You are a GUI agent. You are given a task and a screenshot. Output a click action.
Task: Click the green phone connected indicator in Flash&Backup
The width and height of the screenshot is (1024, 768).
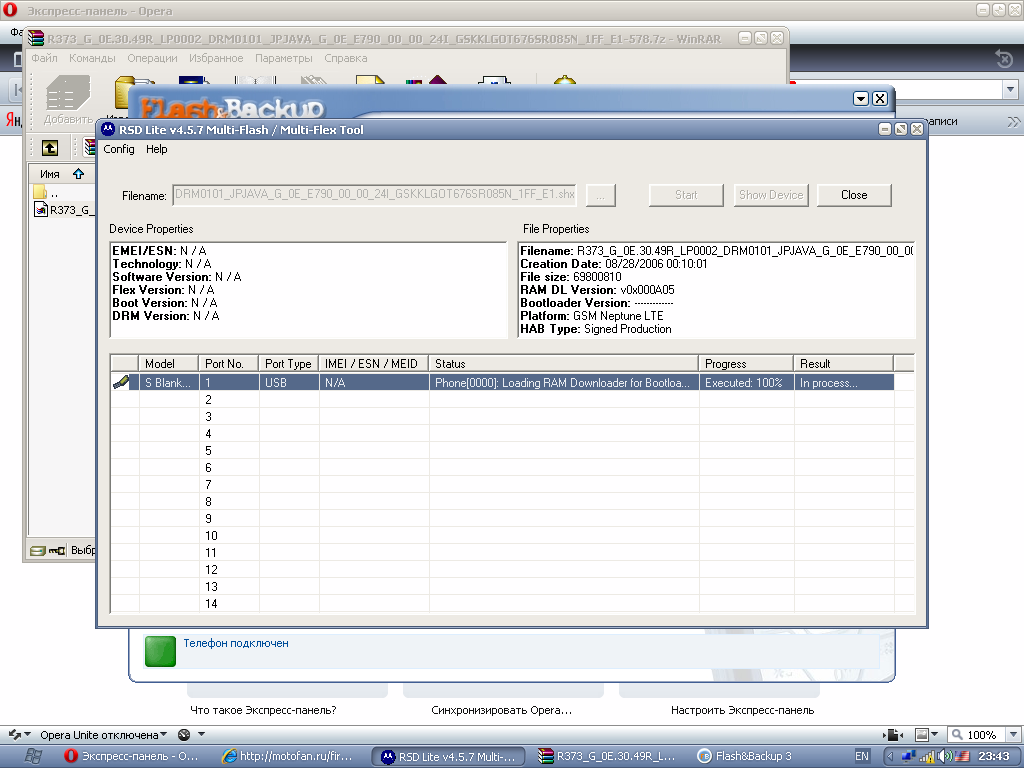[x=160, y=651]
